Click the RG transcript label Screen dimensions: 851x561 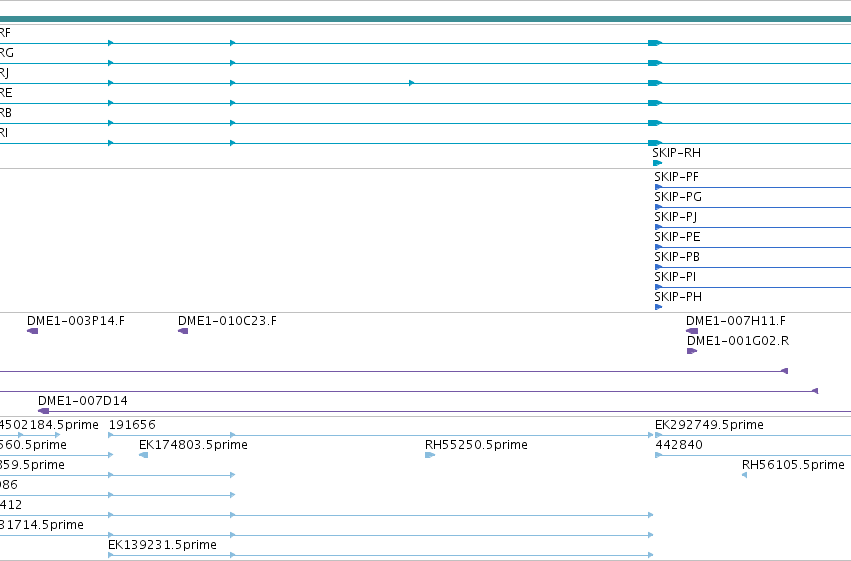7,53
